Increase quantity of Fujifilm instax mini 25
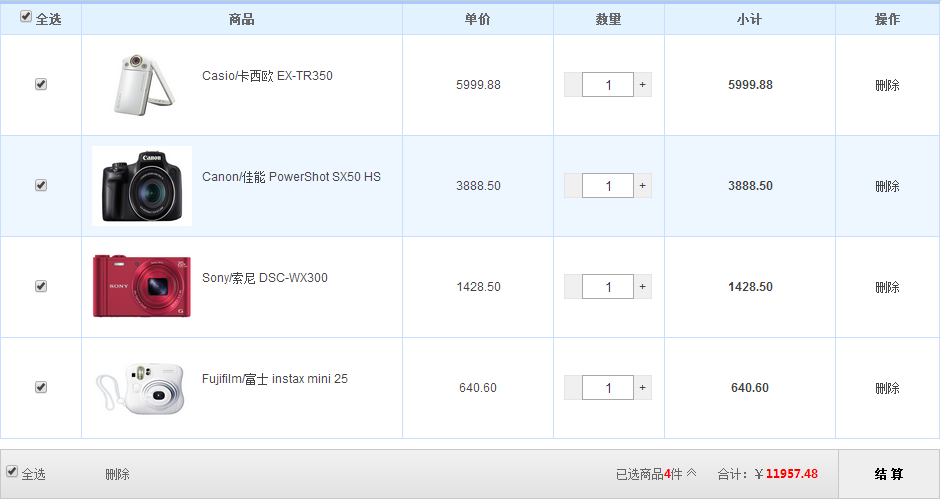Image resolution: width=941 pixels, height=500 pixels. [643, 388]
